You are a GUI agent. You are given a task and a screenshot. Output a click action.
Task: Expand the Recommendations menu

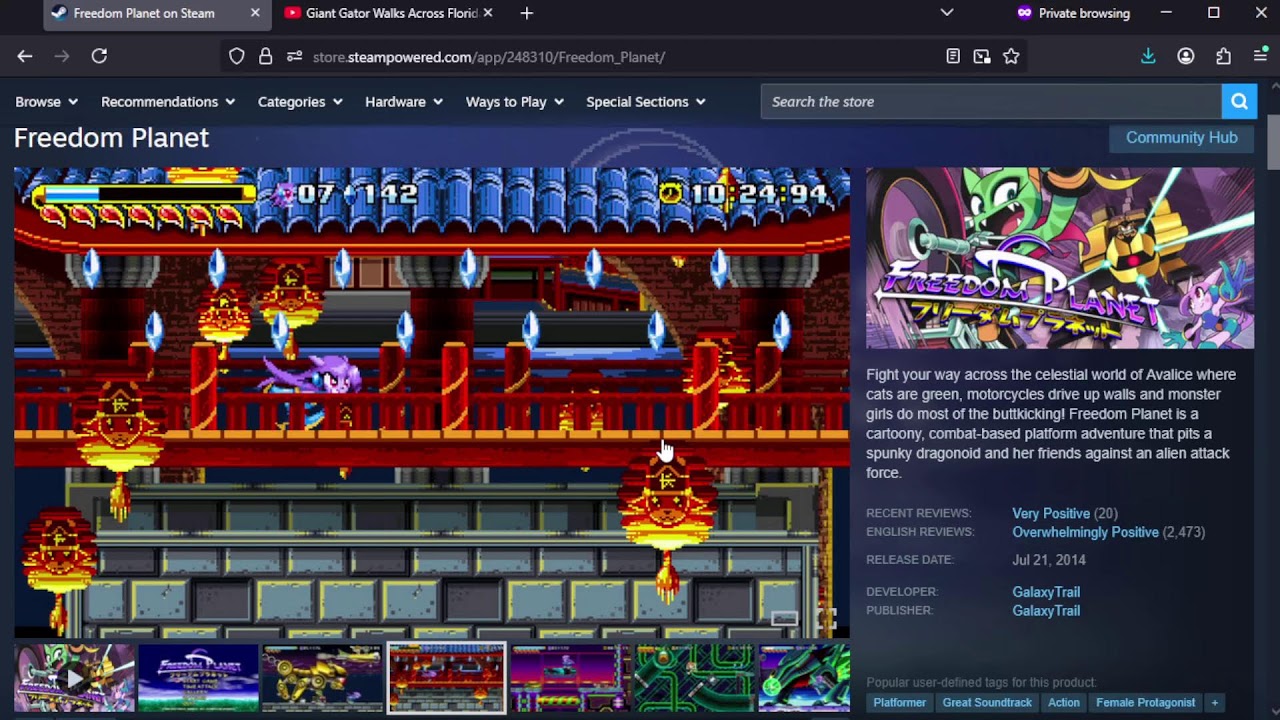pos(168,102)
